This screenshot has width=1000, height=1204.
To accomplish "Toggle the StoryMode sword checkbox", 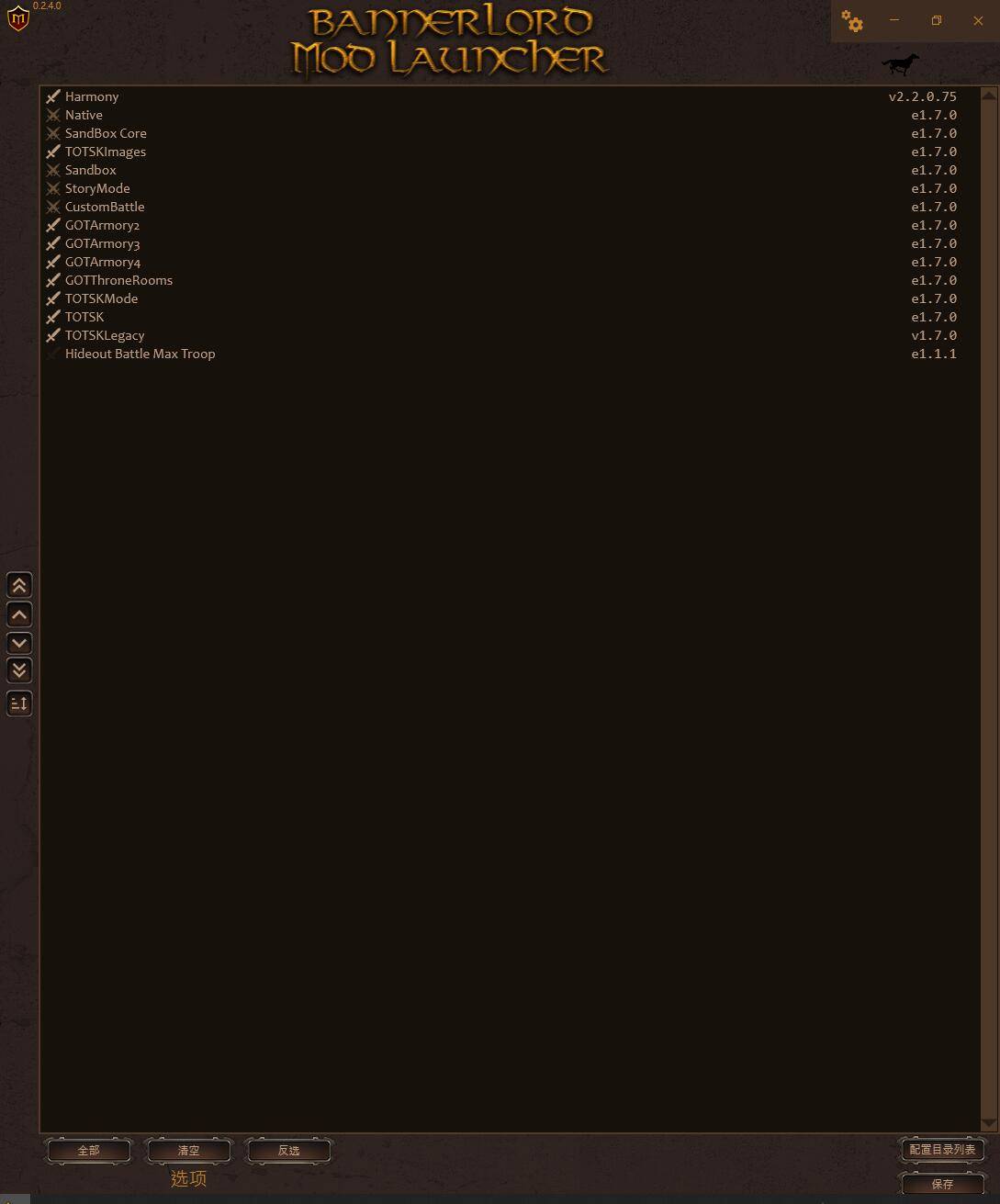I will (x=53, y=188).
